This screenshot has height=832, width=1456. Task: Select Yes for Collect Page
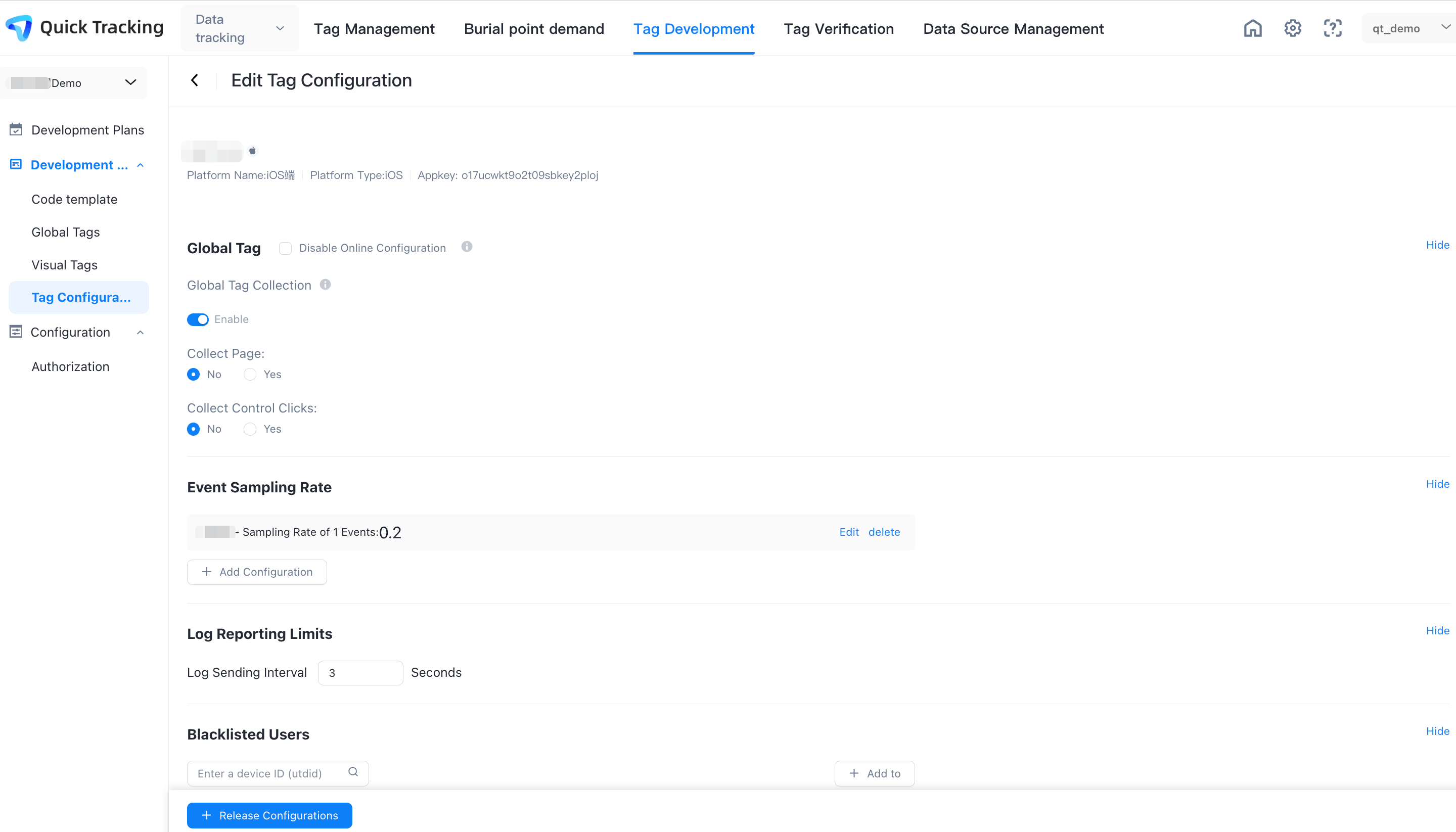[250, 375]
